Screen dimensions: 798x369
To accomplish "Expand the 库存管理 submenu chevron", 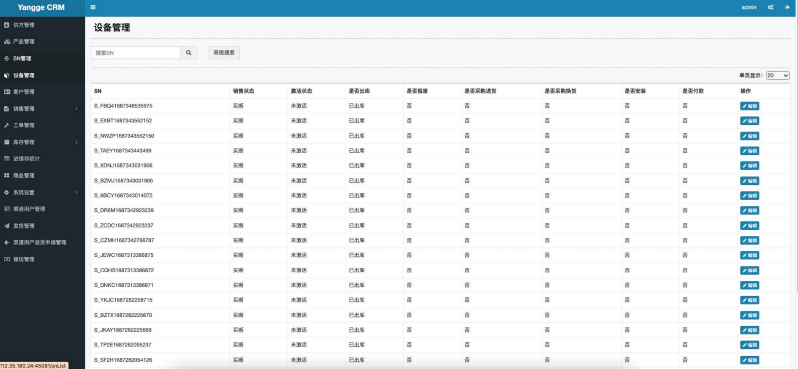I will tap(77, 142).
